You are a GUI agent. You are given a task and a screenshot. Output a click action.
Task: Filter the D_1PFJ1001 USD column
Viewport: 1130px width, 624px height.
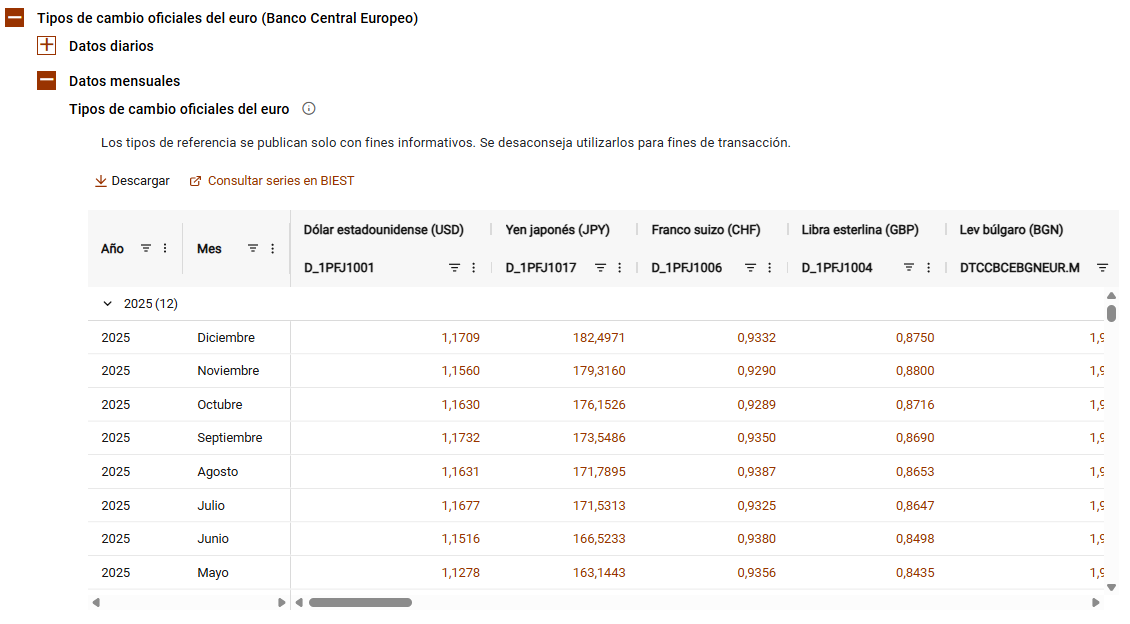tap(454, 268)
